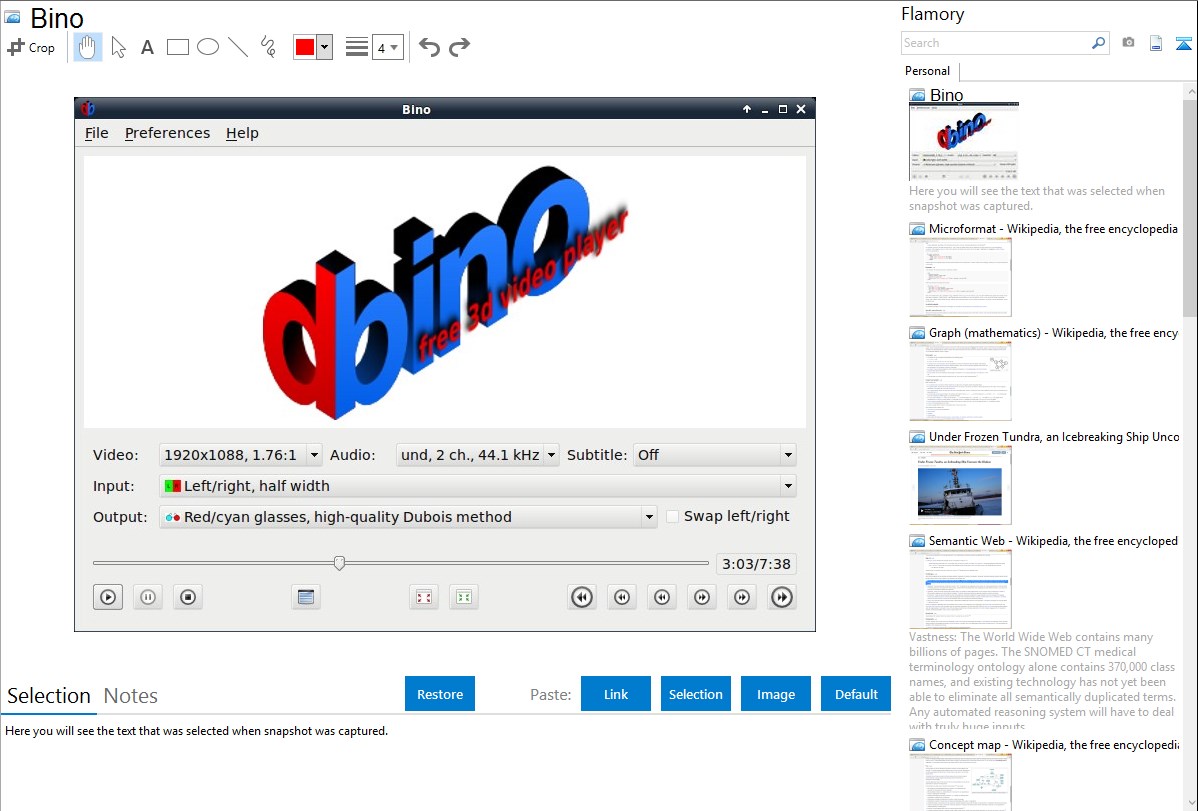Image resolution: width=1198 pixels, height=811 pixels.
Task: Click the blue upload arrow icon
Action: (x=1184, y=44)
